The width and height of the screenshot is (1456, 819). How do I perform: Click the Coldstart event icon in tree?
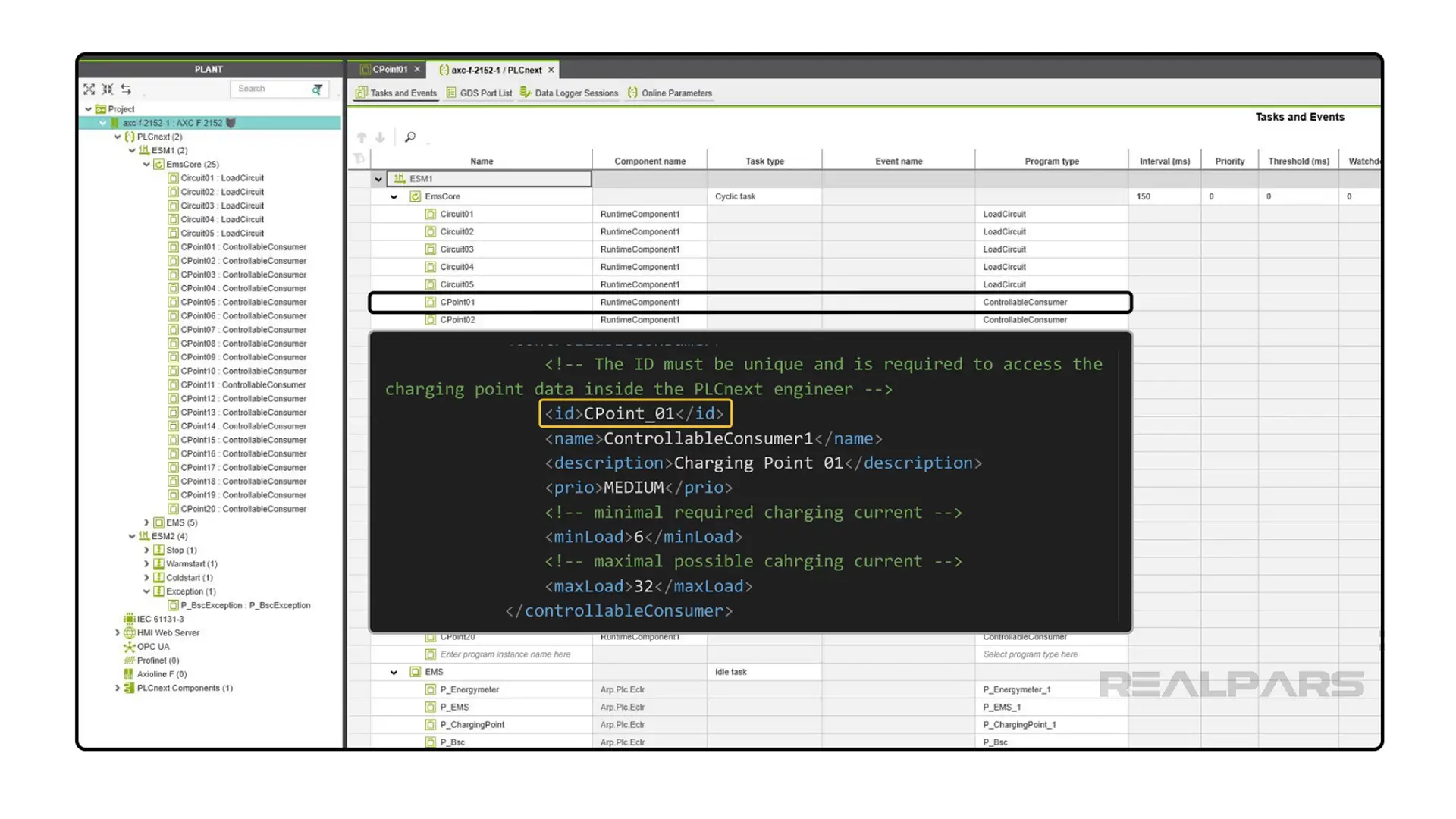[x=158, y=578]
